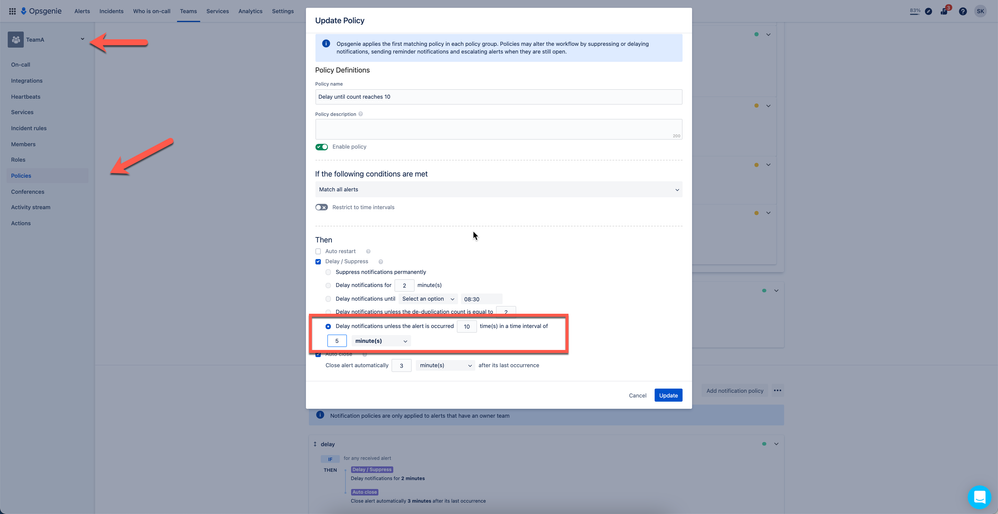Open the Analytics tab
Image resolution: width=998 pixels, height=514 pixels.
pos(250,11)
